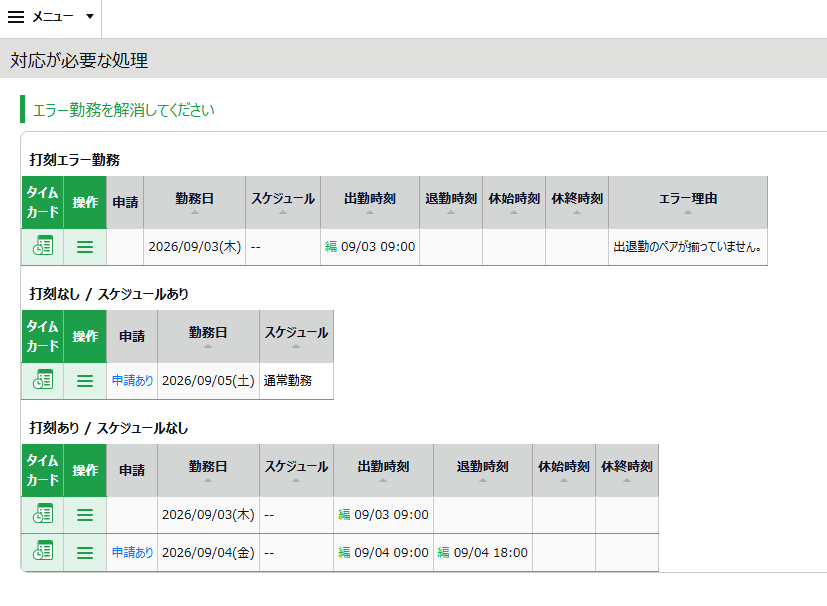Sort 打刻あり / スケジュールなし table by スケジュール
The image size is (827, 606).
[296, 470]
